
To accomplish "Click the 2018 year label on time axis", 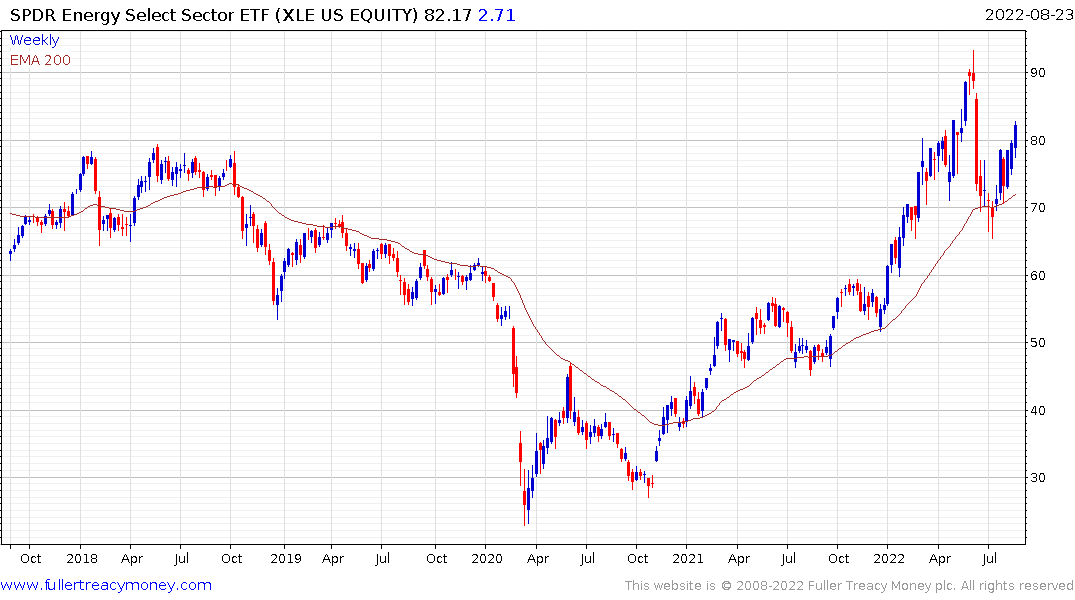I will click(82, 558).
